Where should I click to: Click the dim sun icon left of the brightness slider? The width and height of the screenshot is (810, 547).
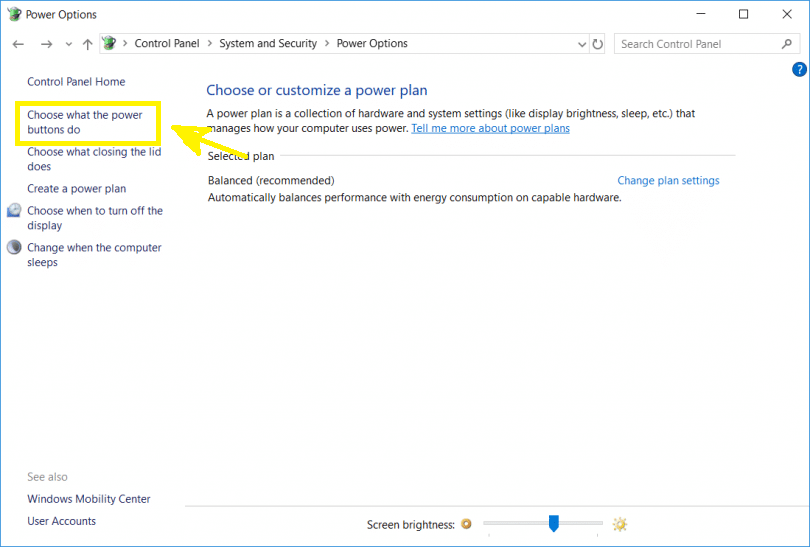[466, 524]
